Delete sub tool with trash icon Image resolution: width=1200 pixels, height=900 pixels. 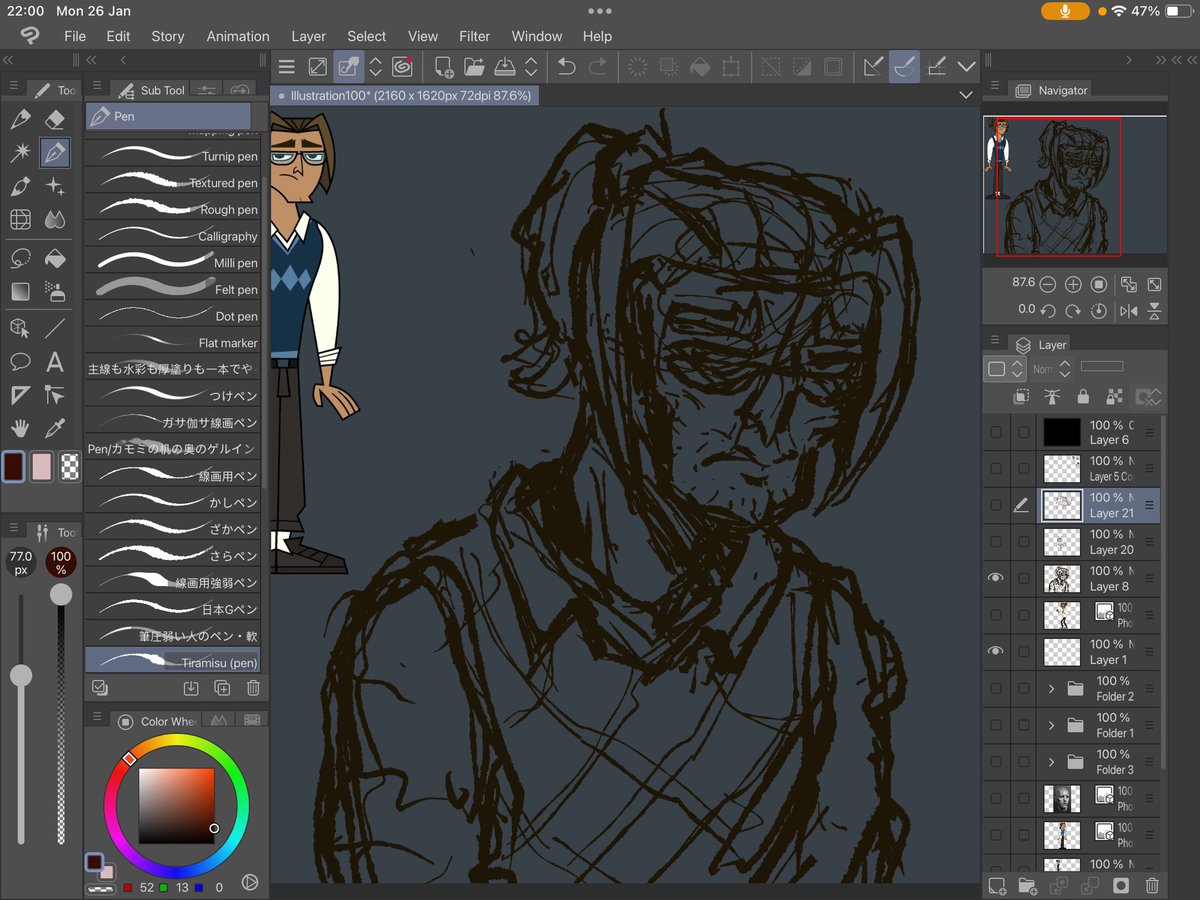tap(253, 688)
